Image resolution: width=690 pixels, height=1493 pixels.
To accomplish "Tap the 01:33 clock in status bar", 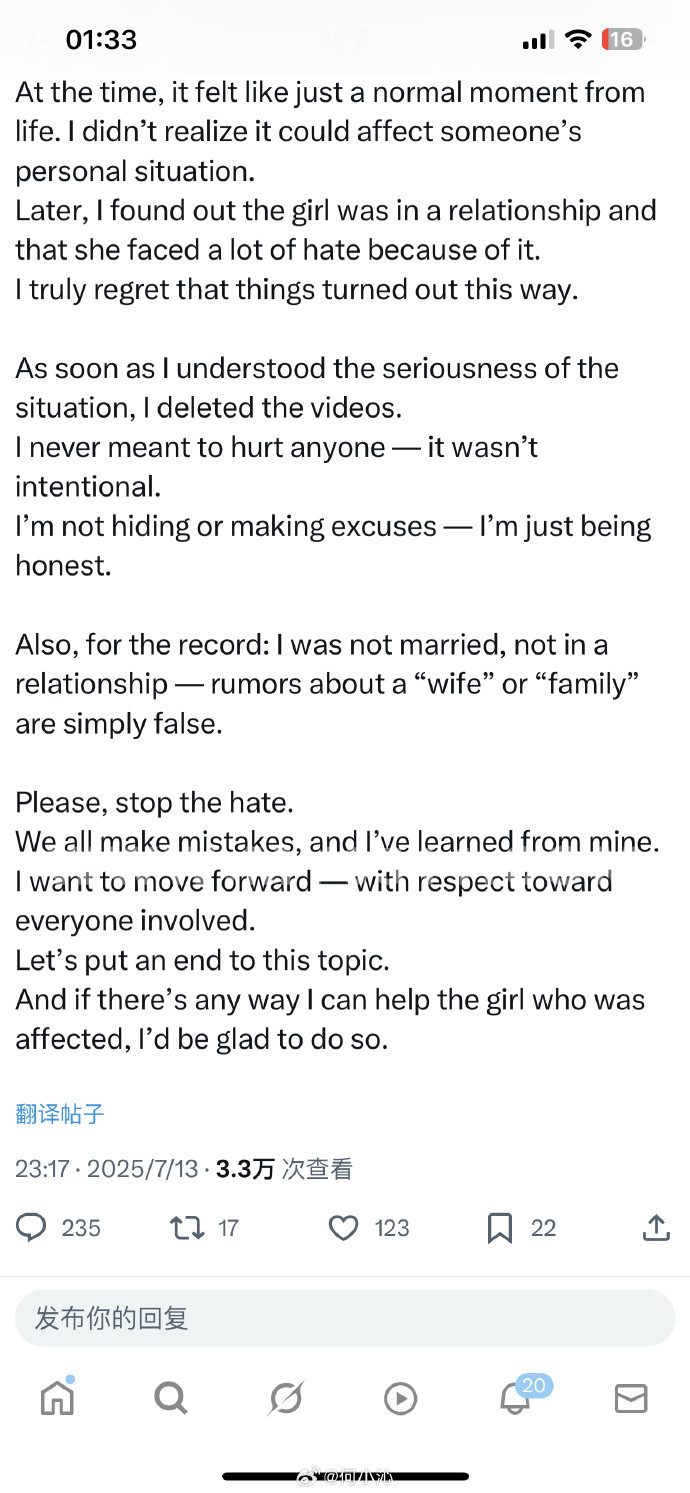I will pos(101,40).
